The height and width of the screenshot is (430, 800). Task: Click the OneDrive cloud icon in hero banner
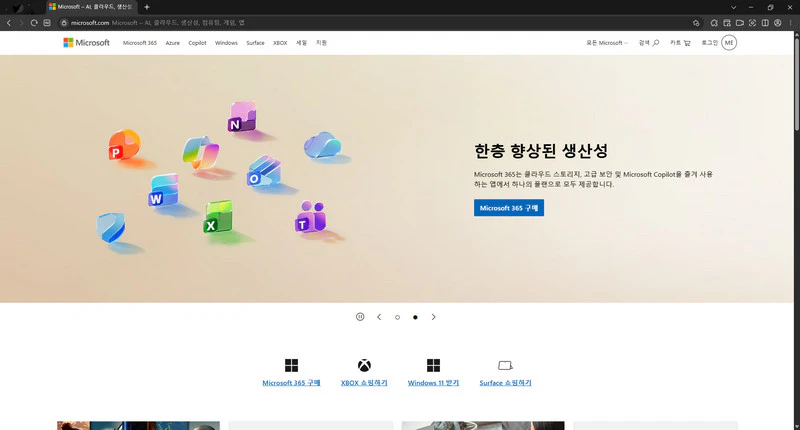click(x=322, y=145)
